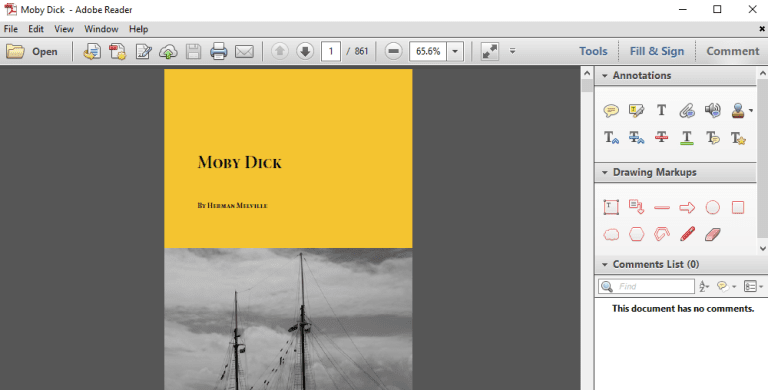Select the Highlight Text tool
Screen dimensions: 768x390
click(636, 111)
